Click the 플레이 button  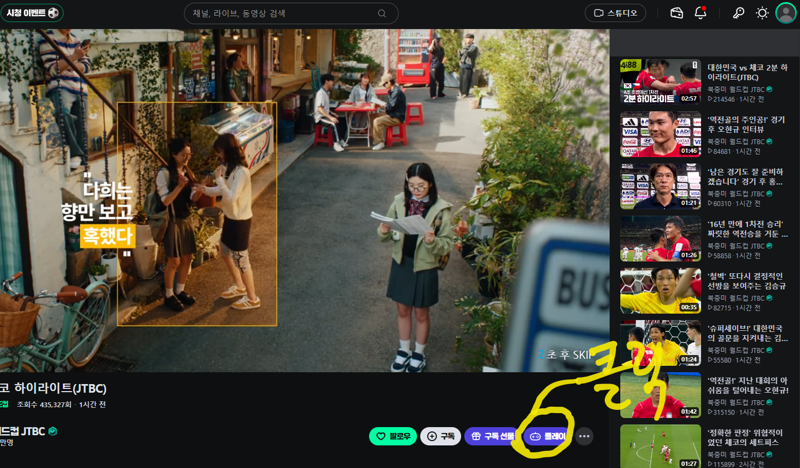click(x=547, y=436)
